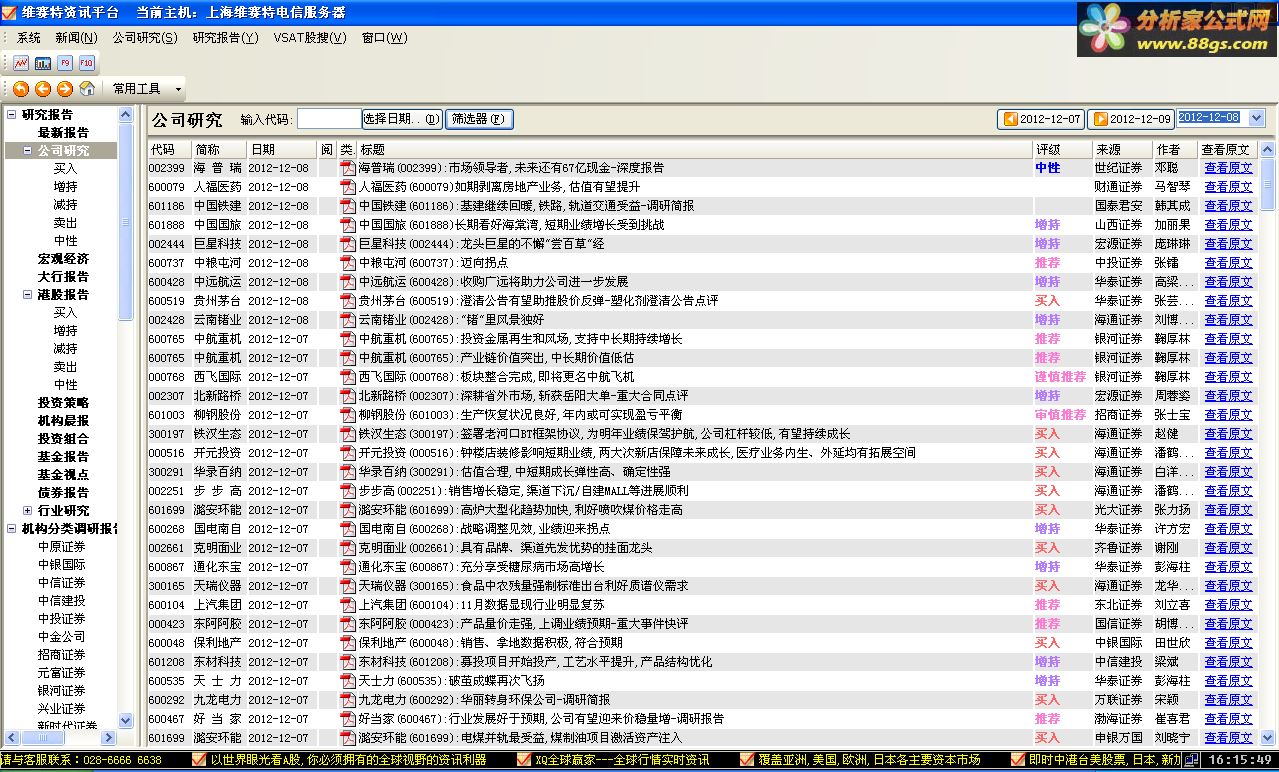Open PDF icon for 东阿阿胶 (000423) report
Viewport: 1279px width, 772px height.
point(348,624)
